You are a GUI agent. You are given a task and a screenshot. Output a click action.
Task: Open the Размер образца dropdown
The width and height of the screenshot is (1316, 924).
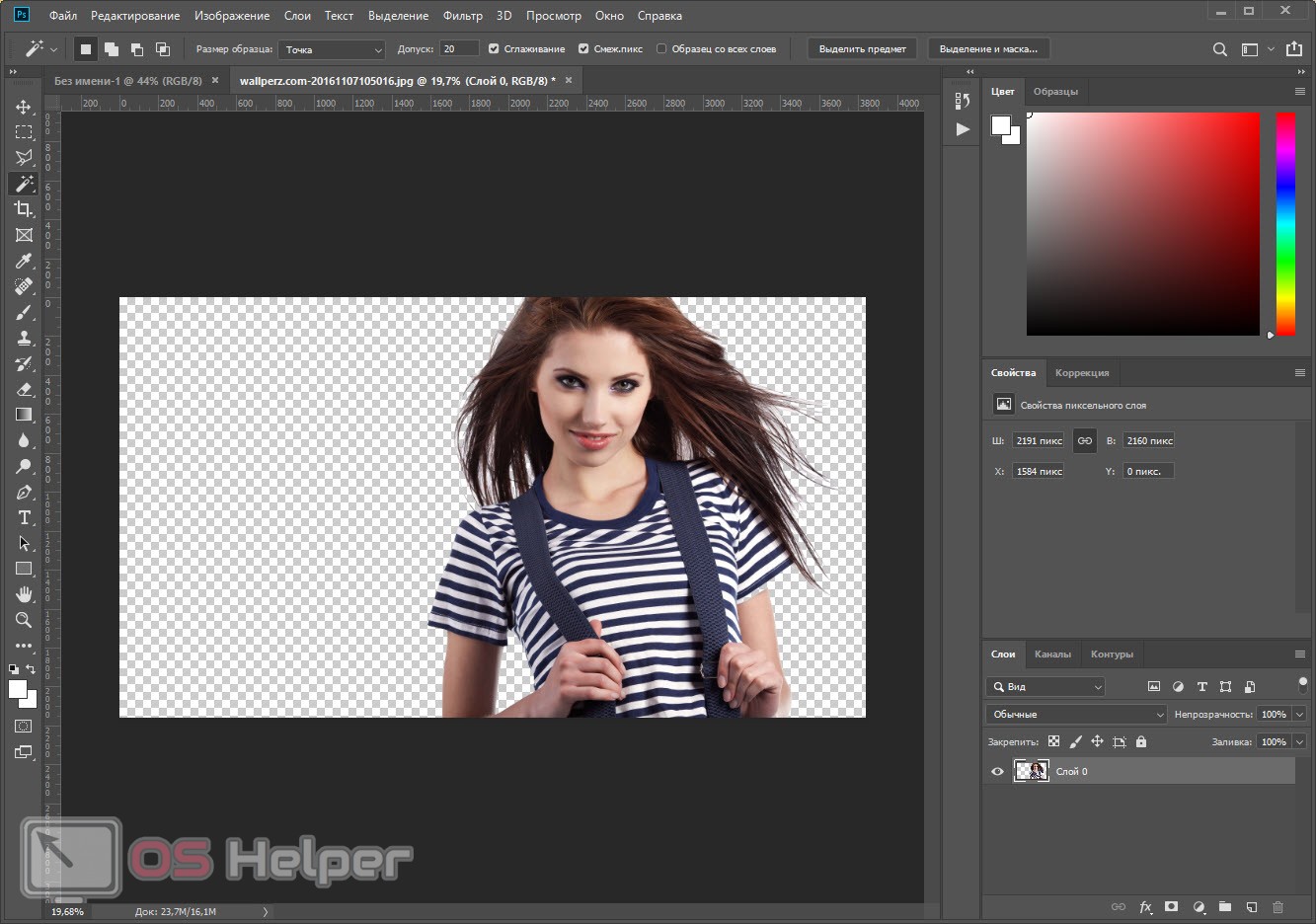click(x=332, y=49)
